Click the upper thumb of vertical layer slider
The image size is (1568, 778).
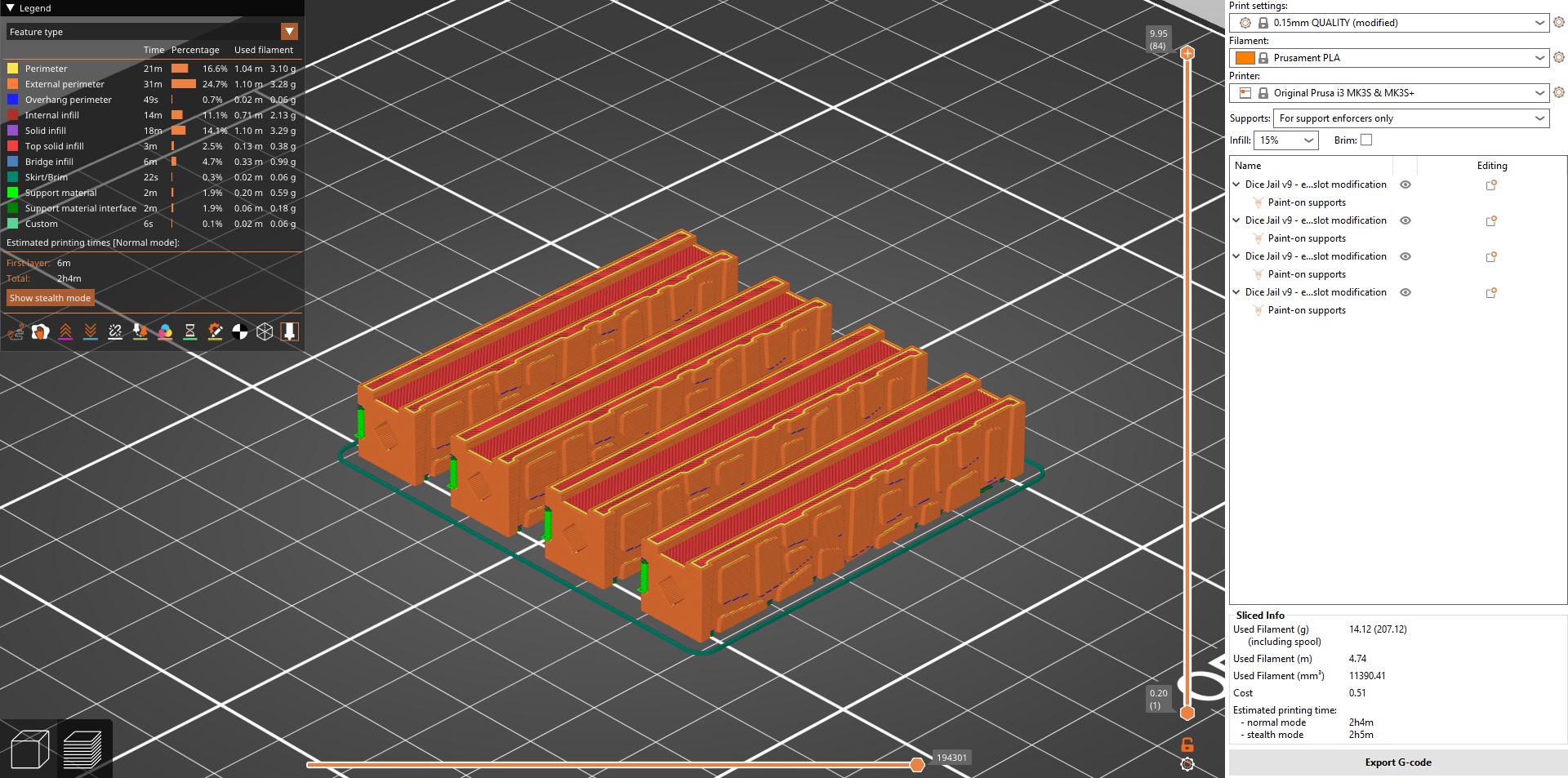click(x=1187, y=53)
